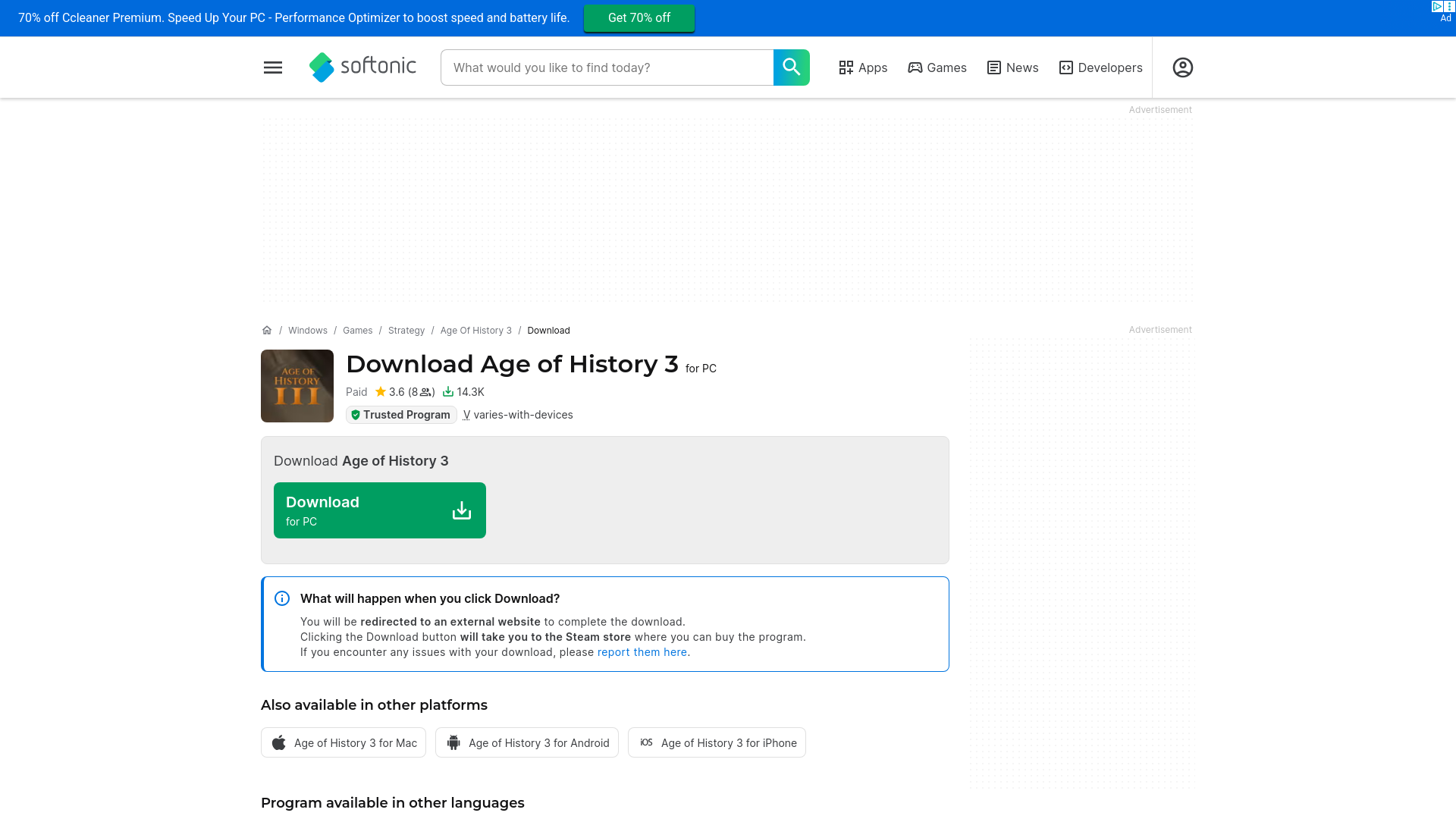Click the Paid license label
This screenshot has width=1456, height=819.
point(356,392)
